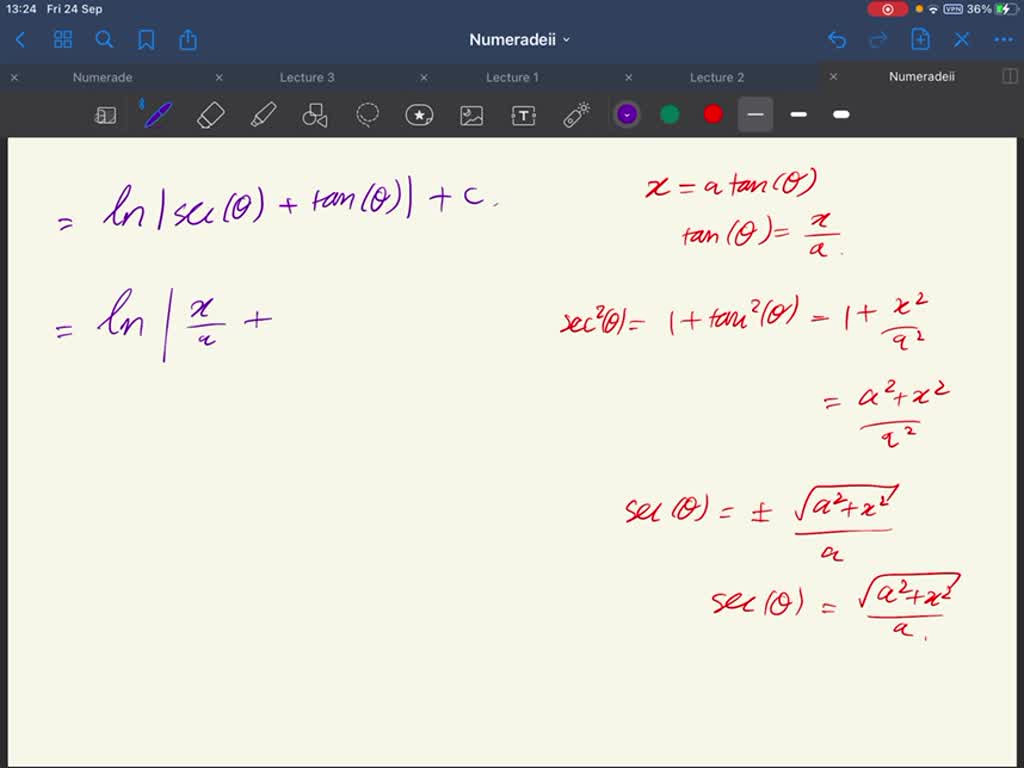Image resolution: width=1024 pixels, height=768 pixels.
Task: Select the Pen tool
Action: [156, 114]
